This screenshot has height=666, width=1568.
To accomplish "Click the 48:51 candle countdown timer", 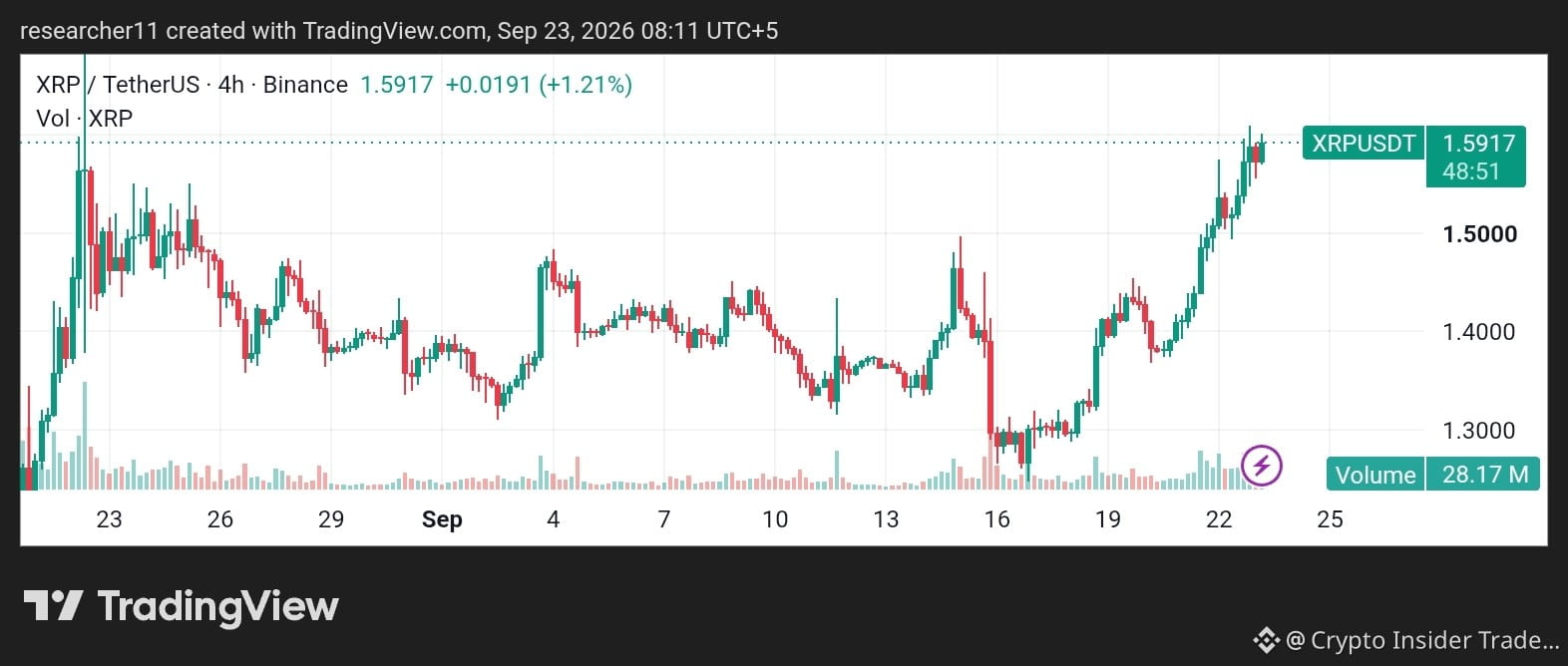I will tap(1471, 171).
